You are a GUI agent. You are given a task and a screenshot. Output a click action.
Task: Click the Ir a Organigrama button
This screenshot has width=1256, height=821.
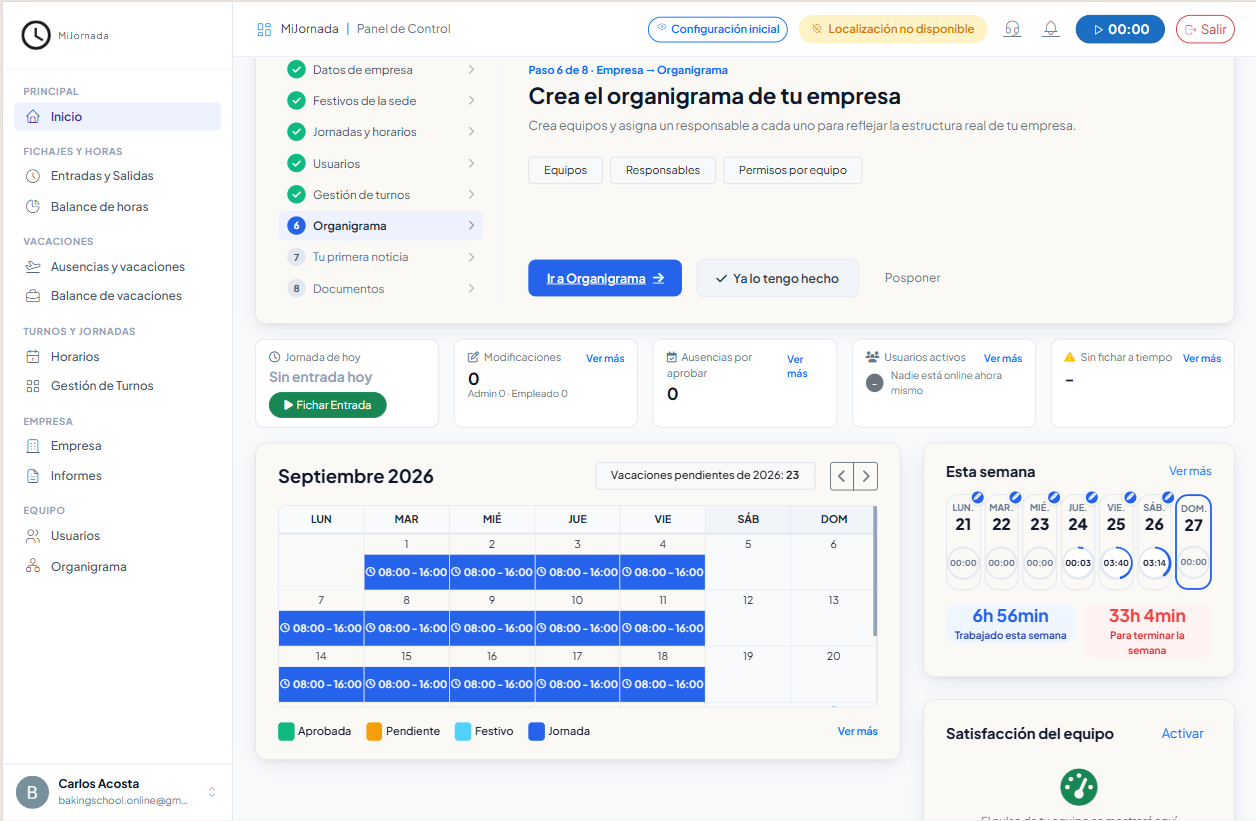605,278
